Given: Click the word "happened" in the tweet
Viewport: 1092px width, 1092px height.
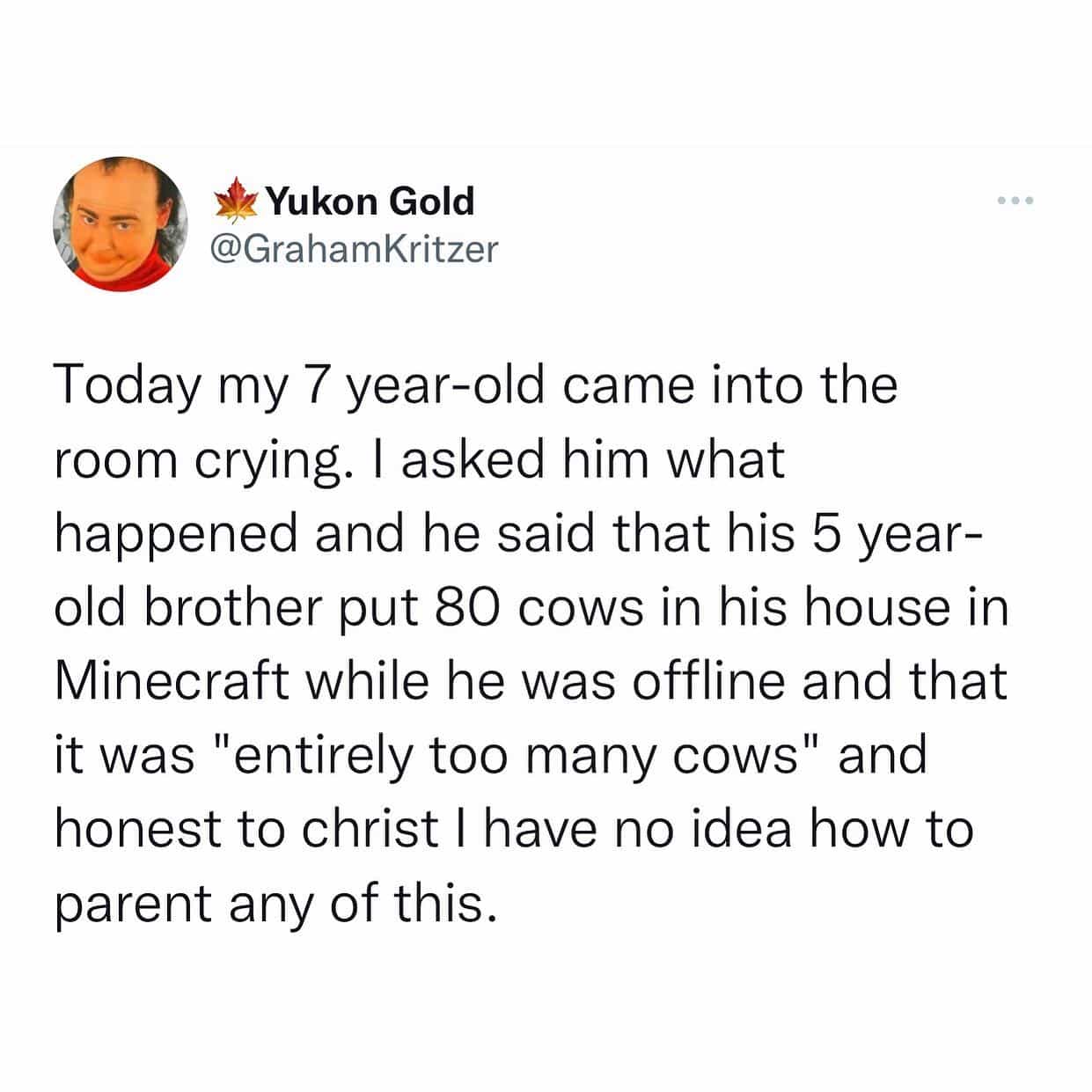Looking at the screenshot, I should [176, 535].
